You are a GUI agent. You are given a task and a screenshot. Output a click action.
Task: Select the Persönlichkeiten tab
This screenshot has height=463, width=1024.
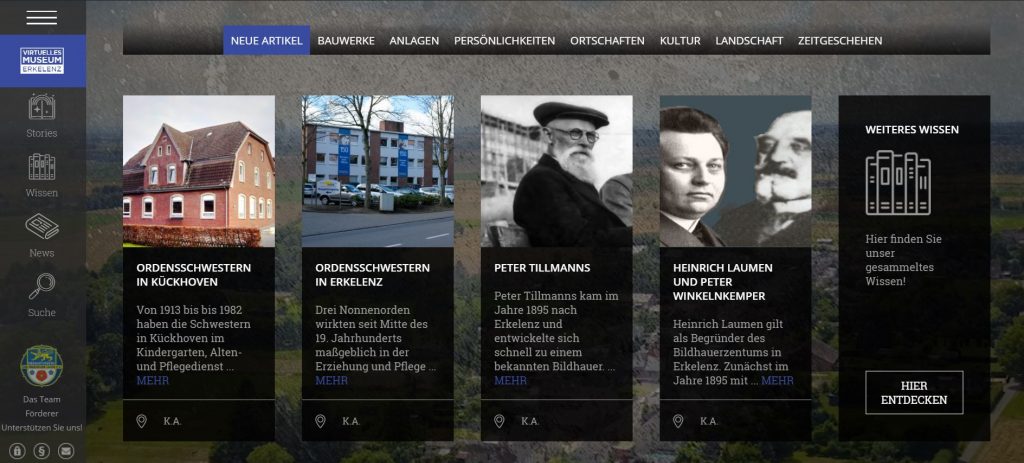pos(505,40)
